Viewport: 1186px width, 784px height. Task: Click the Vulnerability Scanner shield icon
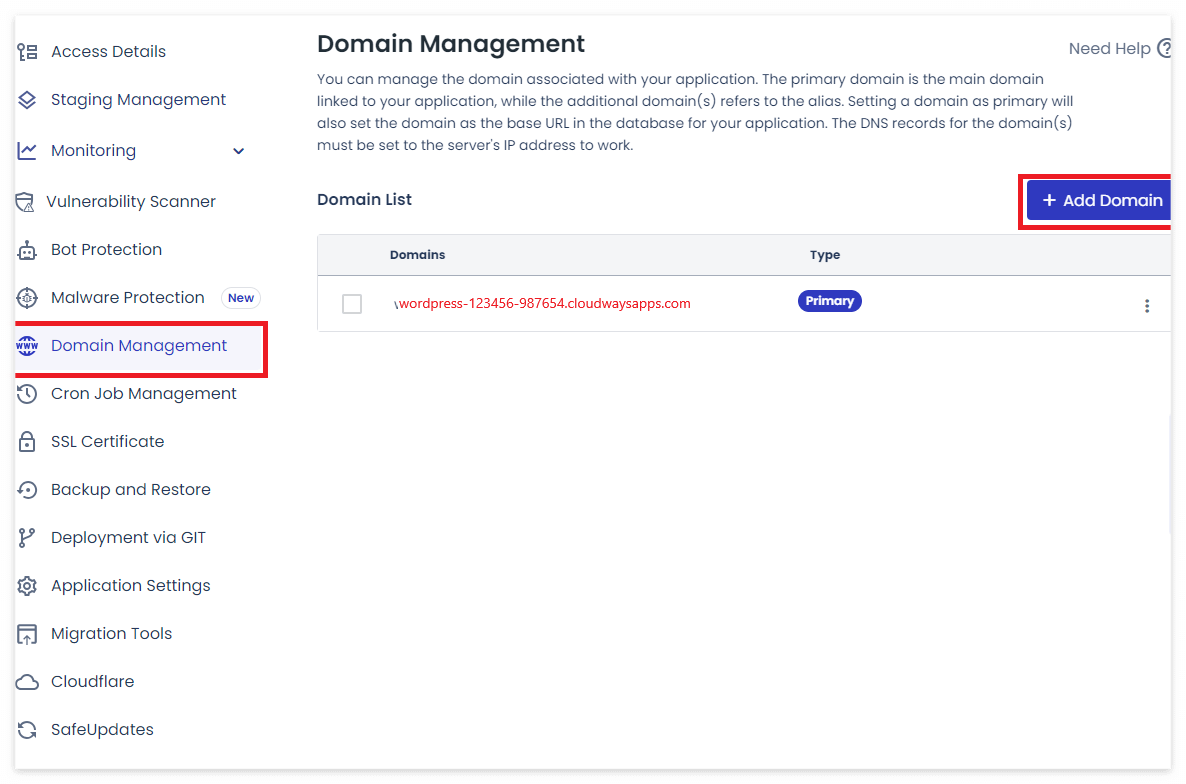pos(25,202)
